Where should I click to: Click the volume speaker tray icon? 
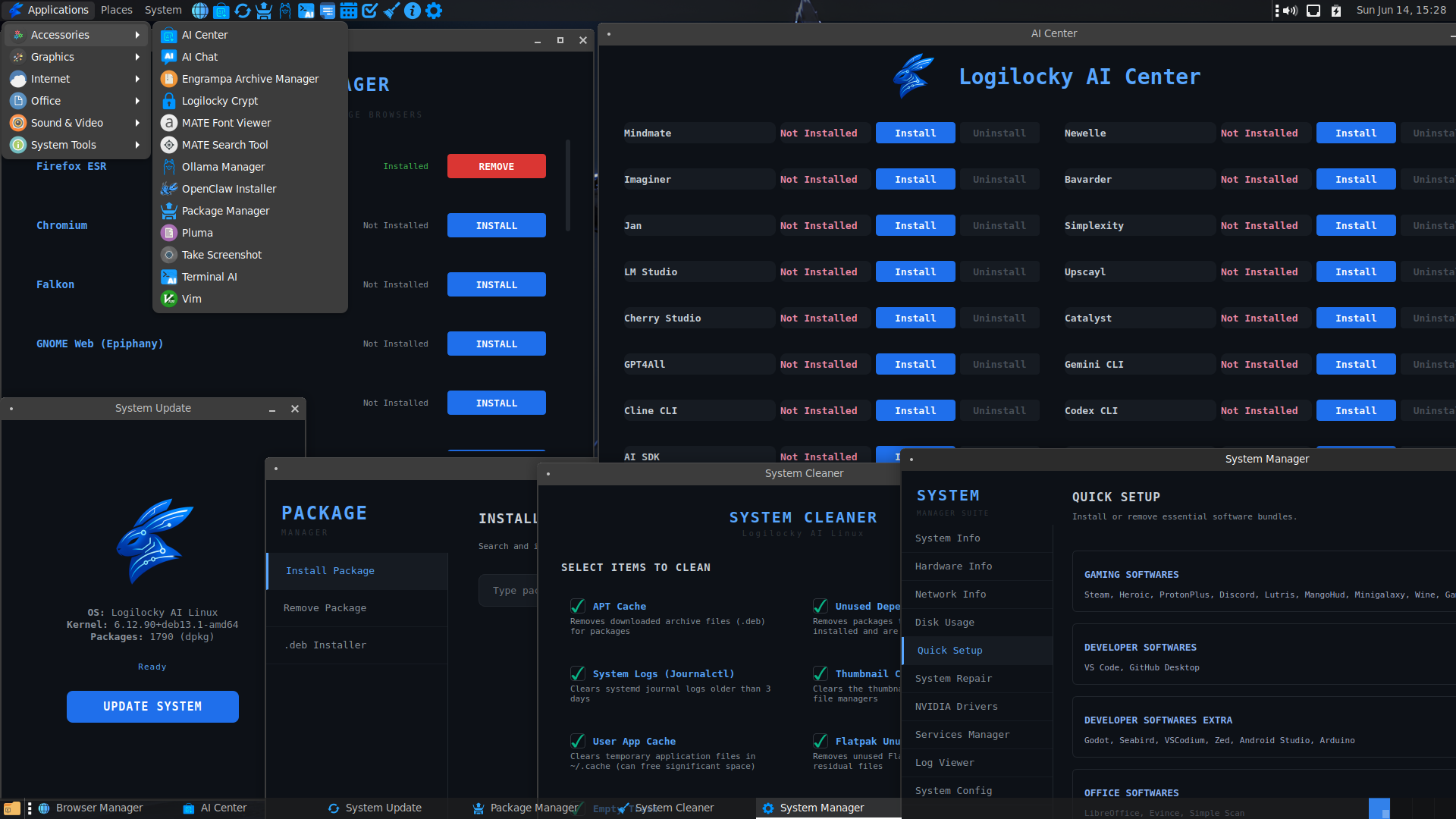(x=1290, y=11)
